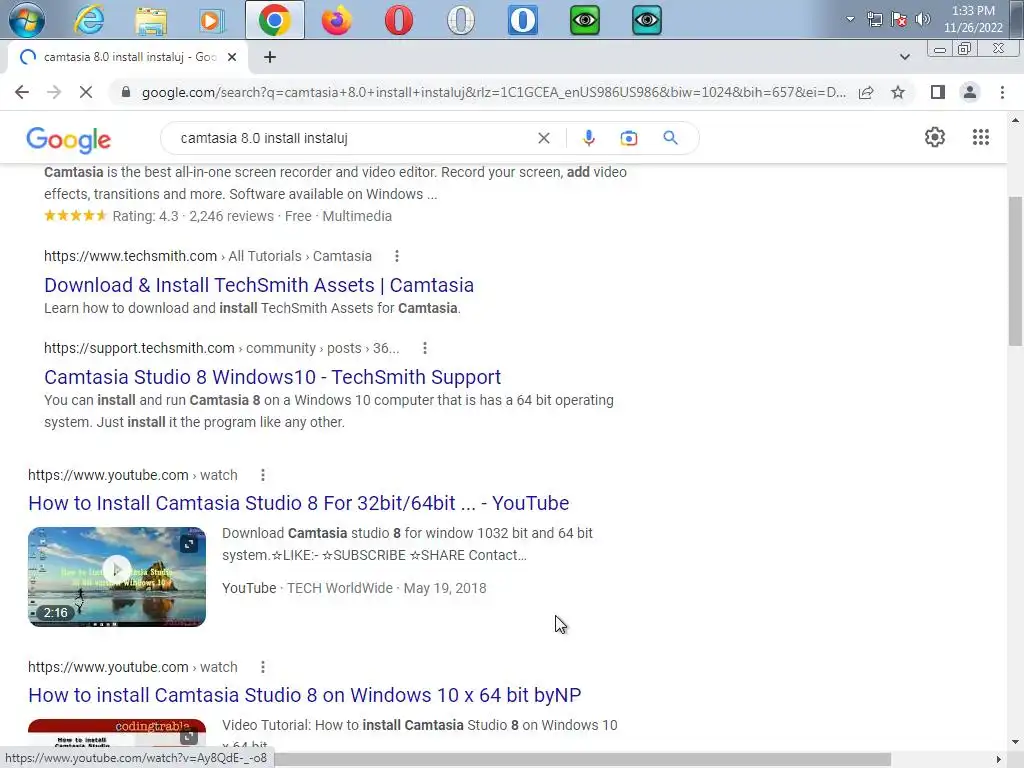This screenshot has width=1024, height=768.
Task: Show hidden system tray icons
Action: 850,19
